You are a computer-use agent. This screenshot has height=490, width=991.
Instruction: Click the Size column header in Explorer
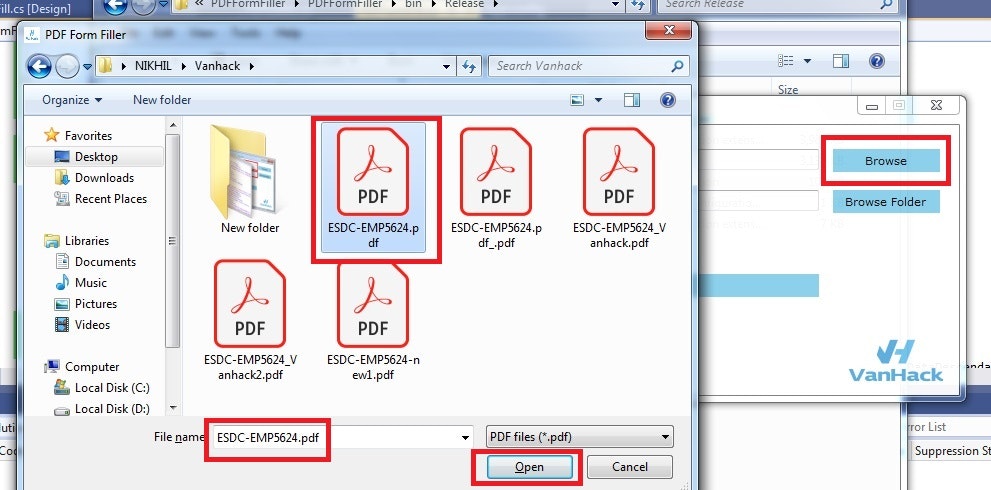[787, 90]
